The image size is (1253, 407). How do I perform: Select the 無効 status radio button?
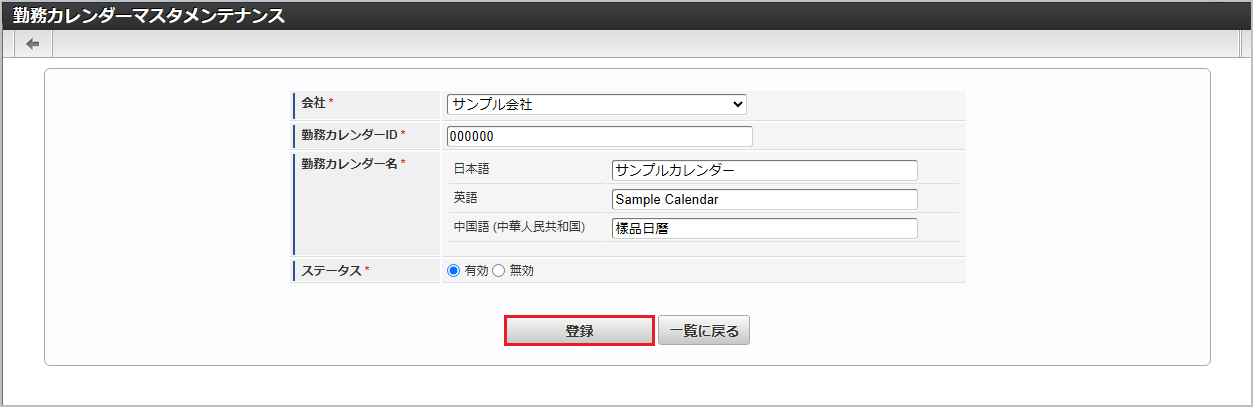click(x=499, y=271)
